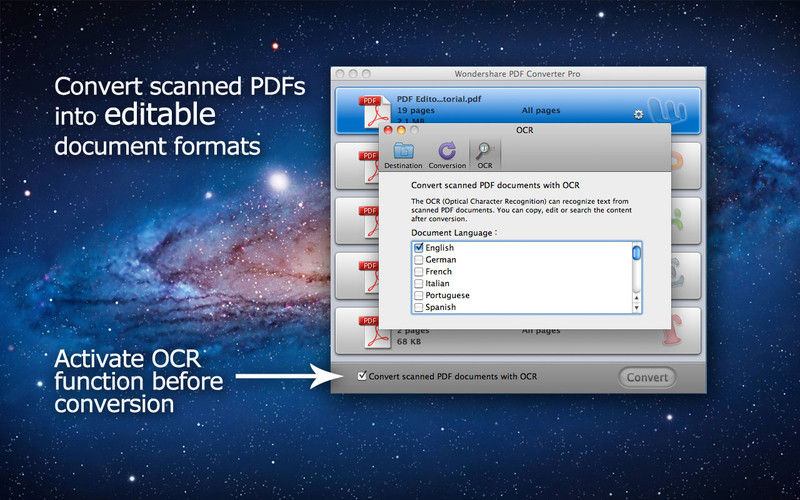
Task: Toggle Convert scanned PDF documents with OCR checkbox
Action: point(362,376)
